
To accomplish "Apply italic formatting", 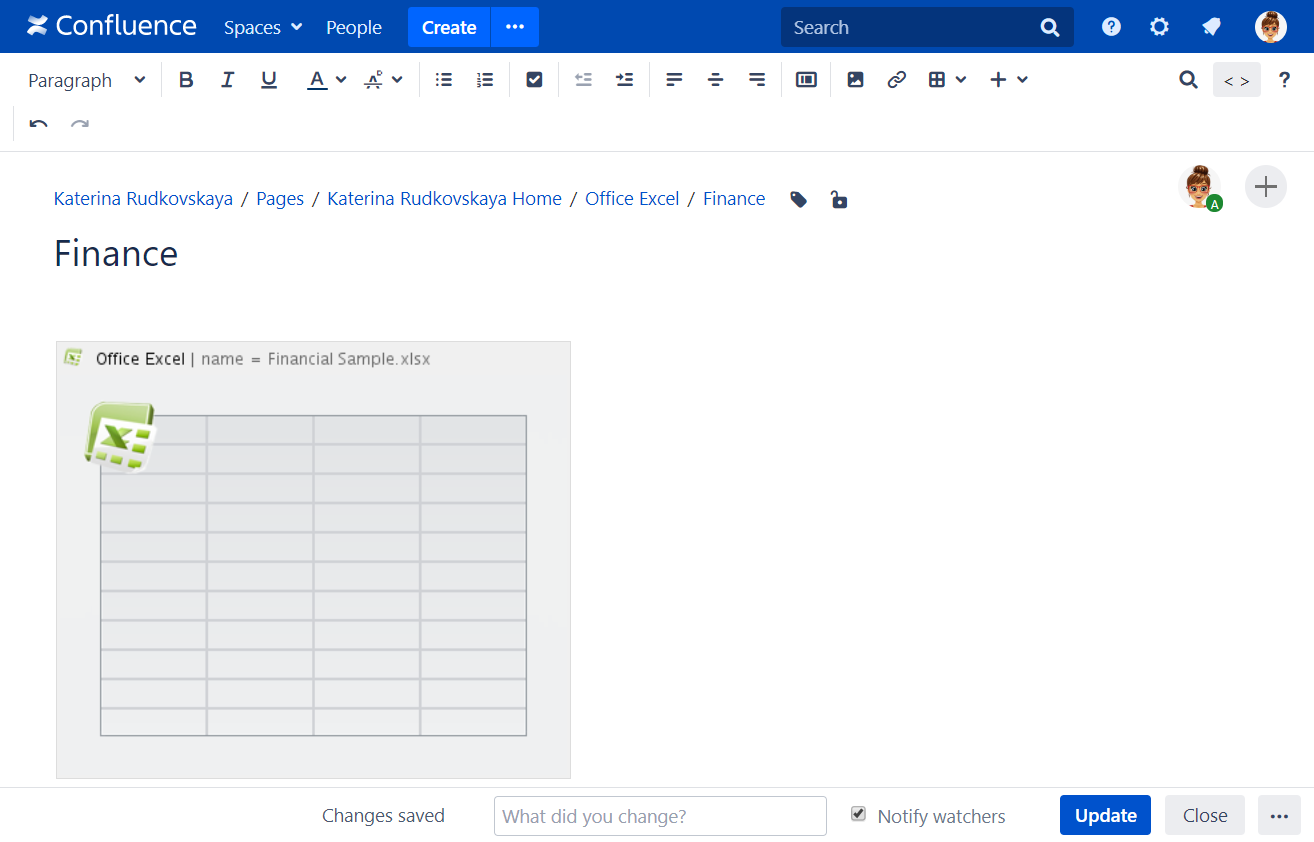I will (227, 80).
